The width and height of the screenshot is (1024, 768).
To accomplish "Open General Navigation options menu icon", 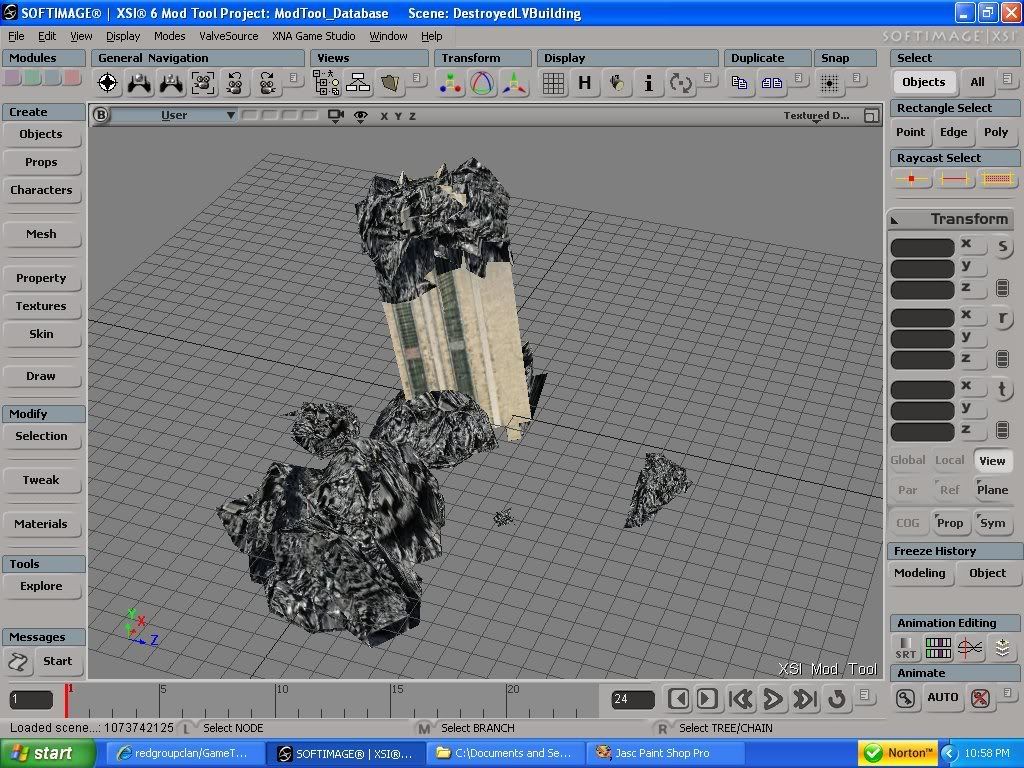I will coord(293,78).
